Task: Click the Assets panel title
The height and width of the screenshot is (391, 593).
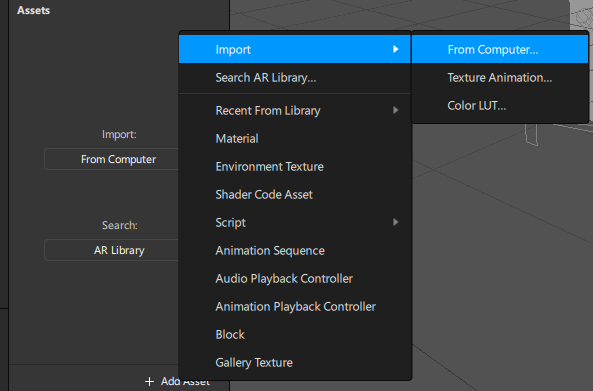Action: (x=33, y=10)
